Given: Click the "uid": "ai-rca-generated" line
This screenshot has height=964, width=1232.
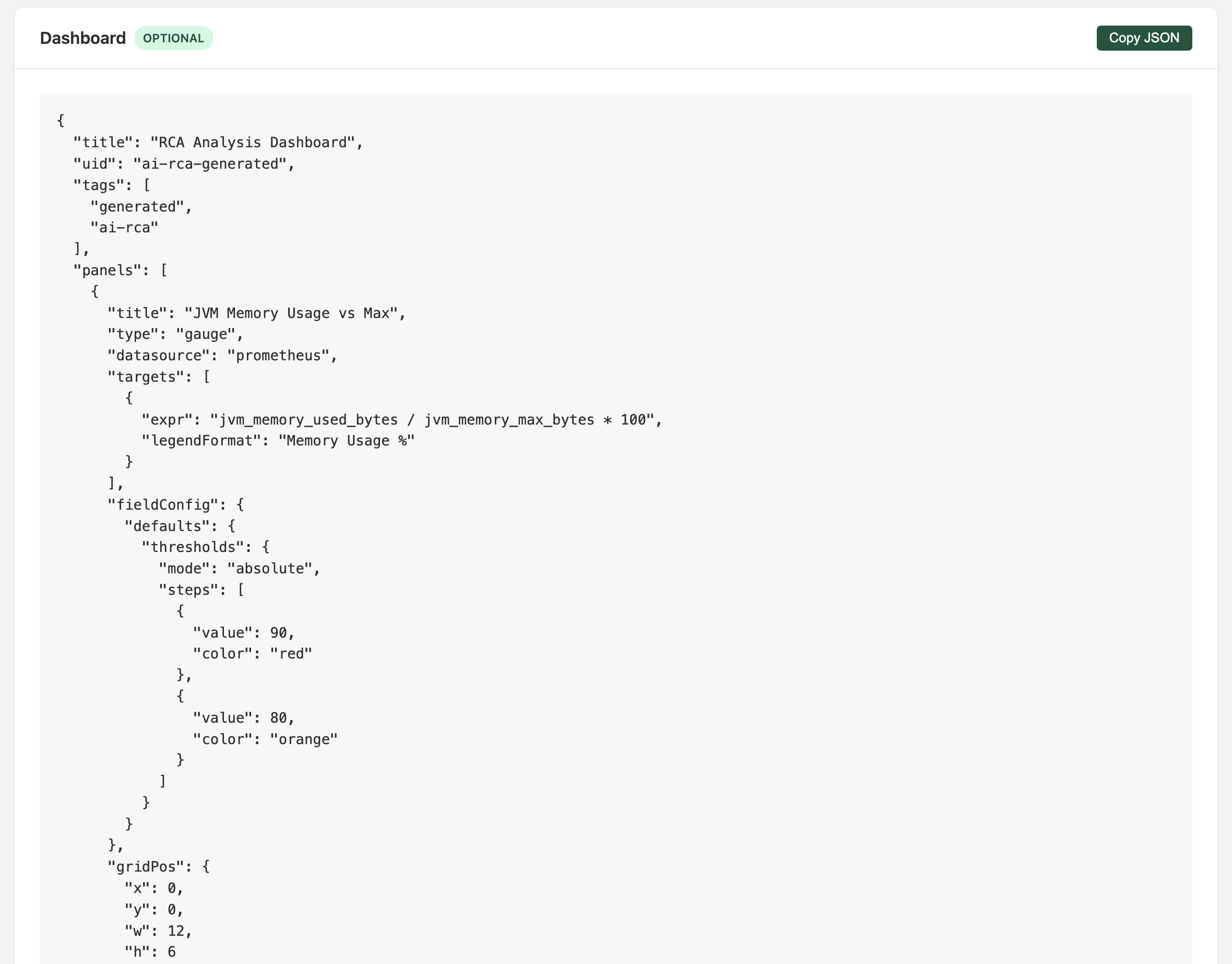Looking at the screenshot, I should (x=184, y=163).
